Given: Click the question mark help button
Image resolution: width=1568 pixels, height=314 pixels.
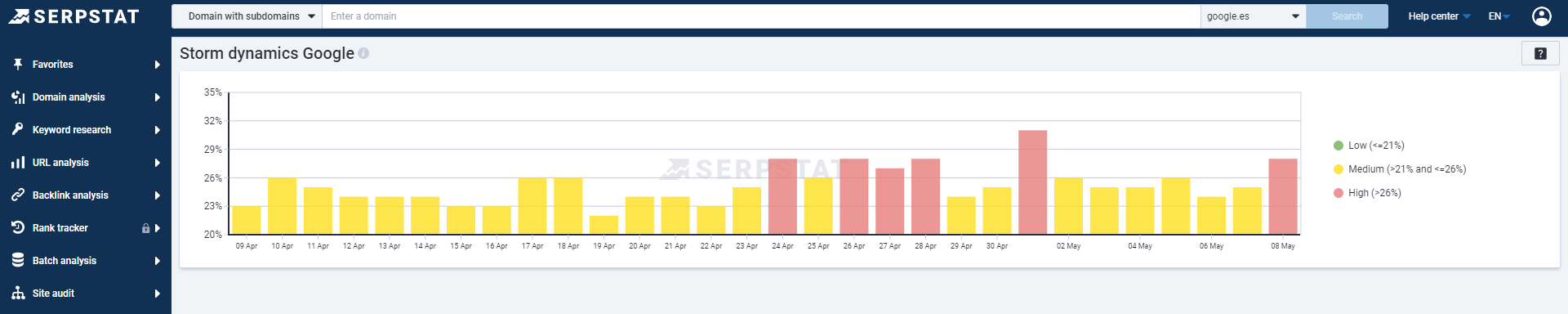Looking at the screenshot, I should 1540,53.
